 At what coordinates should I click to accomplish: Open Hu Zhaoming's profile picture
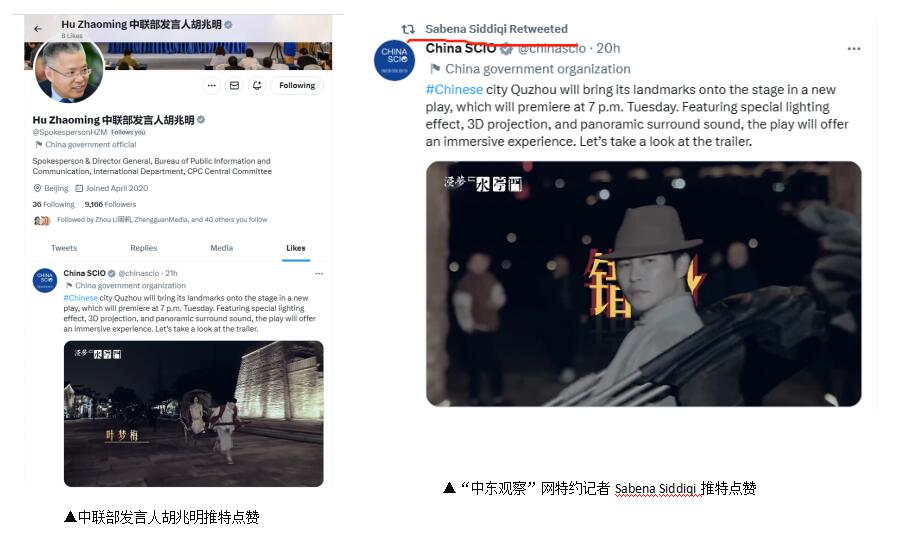[x=69, y=70]
